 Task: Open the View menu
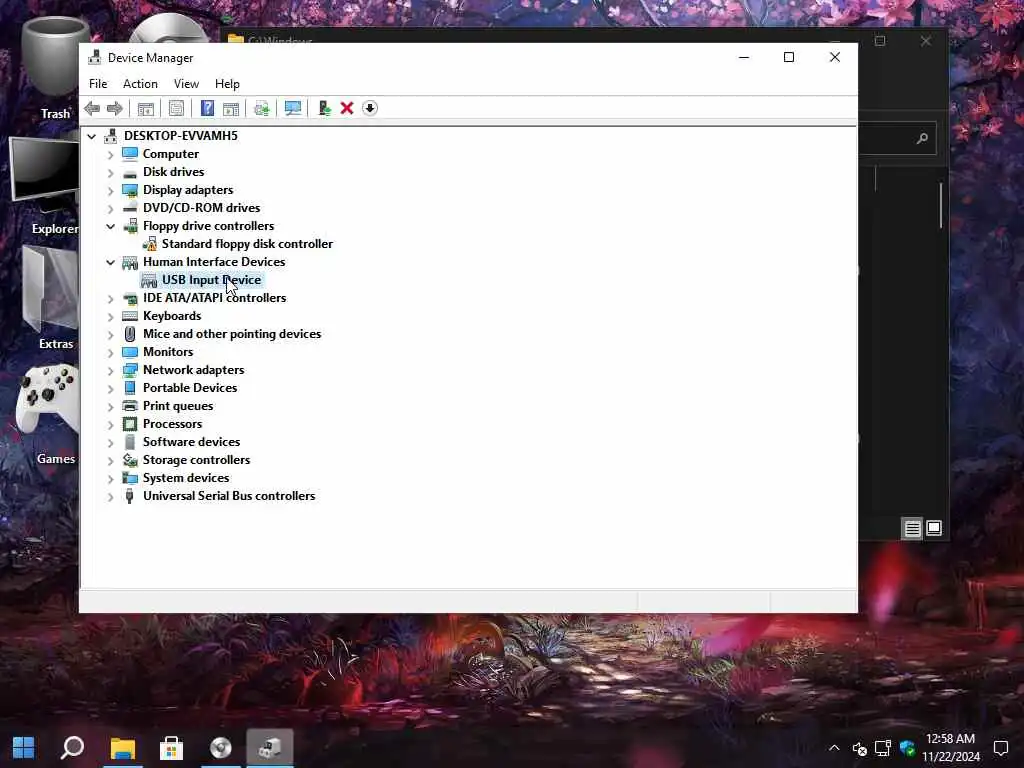pos(186,84)
